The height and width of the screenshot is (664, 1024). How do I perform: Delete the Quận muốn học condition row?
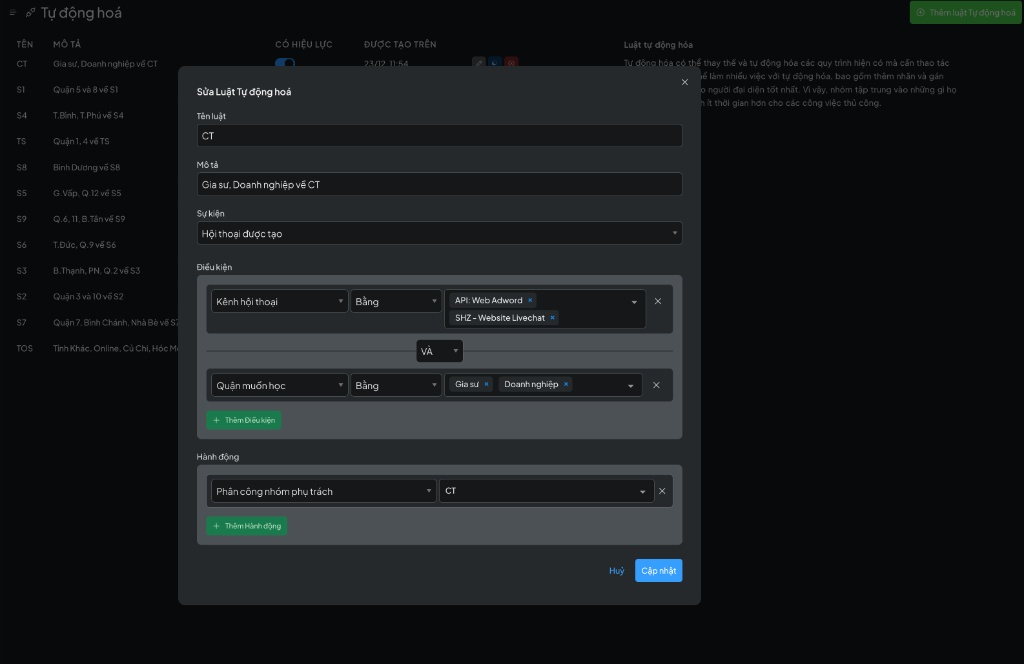pyautogui.click(x=657, y=385)
